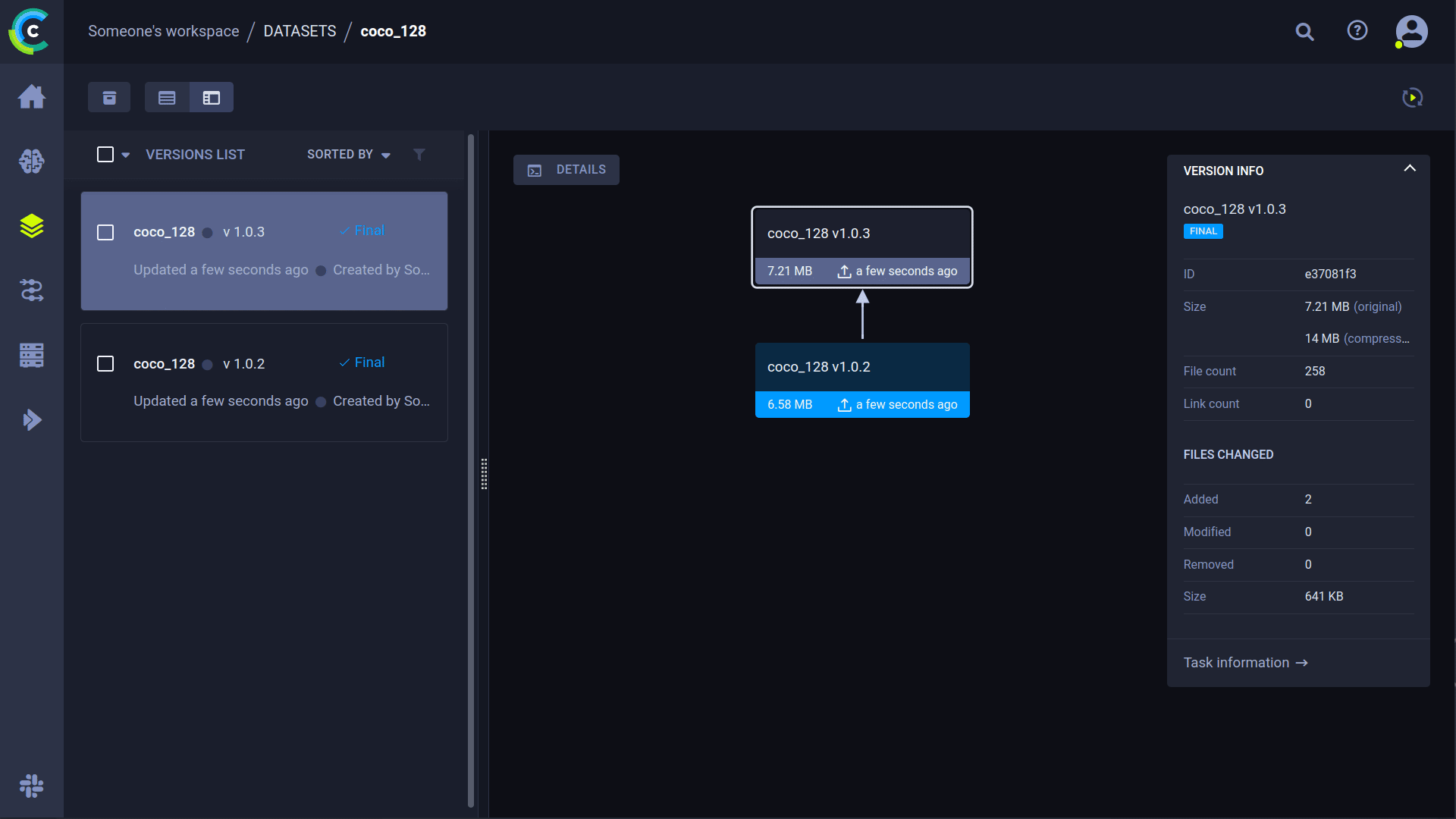Toggle the select-all versions checkbox

[105, 155]
